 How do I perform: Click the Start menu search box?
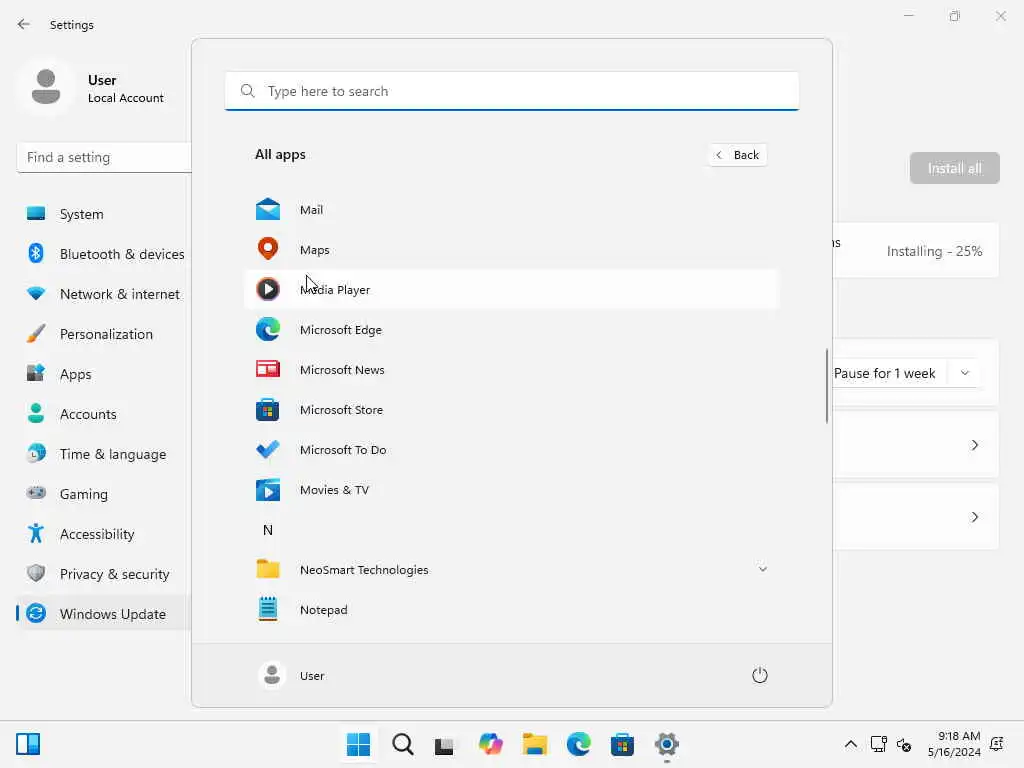click(512, 91)
